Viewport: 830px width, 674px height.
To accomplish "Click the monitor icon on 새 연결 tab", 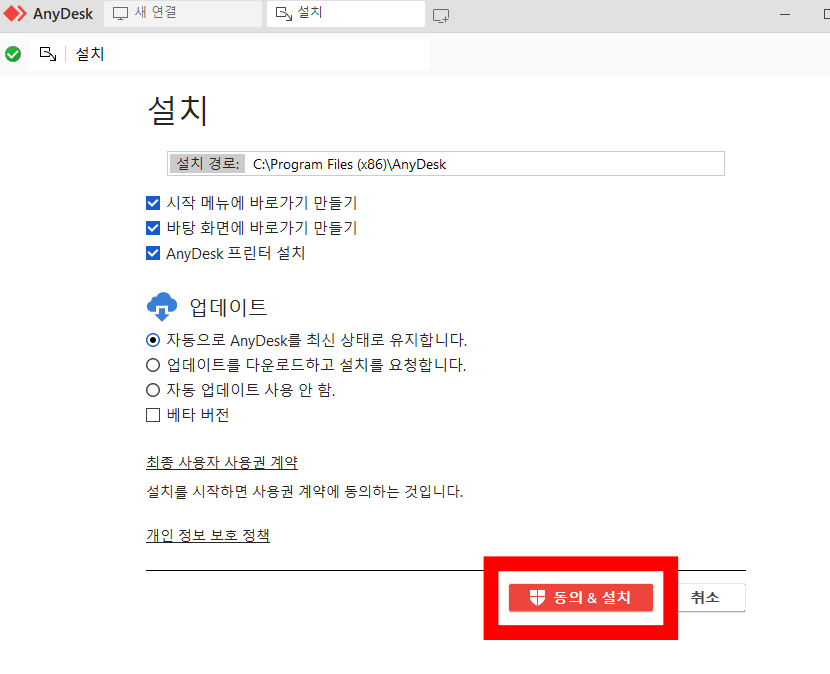I will (x=121, y=13).
